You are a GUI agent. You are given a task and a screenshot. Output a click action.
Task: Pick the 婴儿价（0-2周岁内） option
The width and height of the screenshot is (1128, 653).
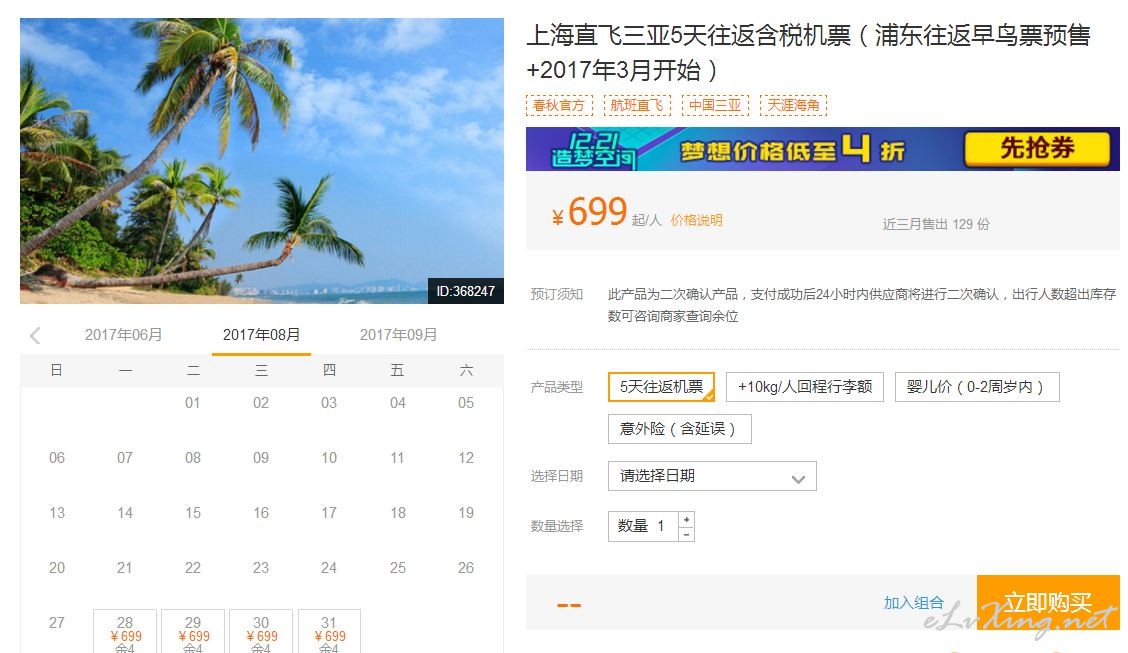(x=977, y=387)
